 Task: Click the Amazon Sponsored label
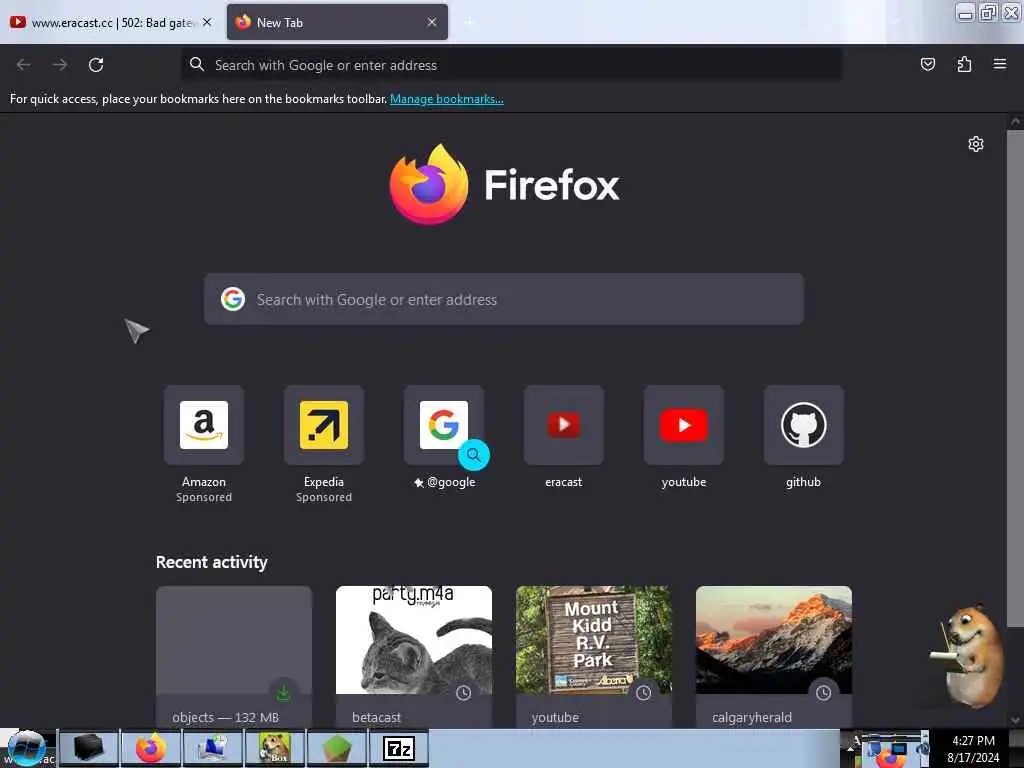(204, 497)
